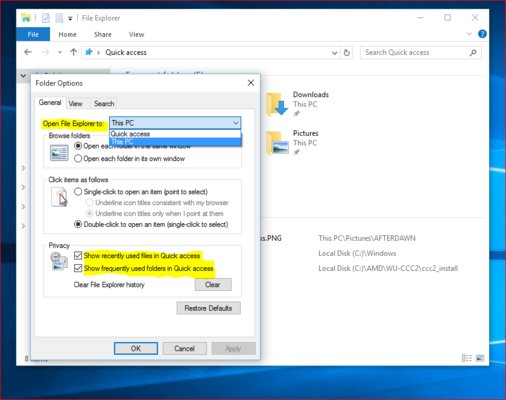Click the This PC\Pictures\AFTERDAWN path
Viewport: 506px width, 400px height.
pyautogui.click(x=367, y=238)
